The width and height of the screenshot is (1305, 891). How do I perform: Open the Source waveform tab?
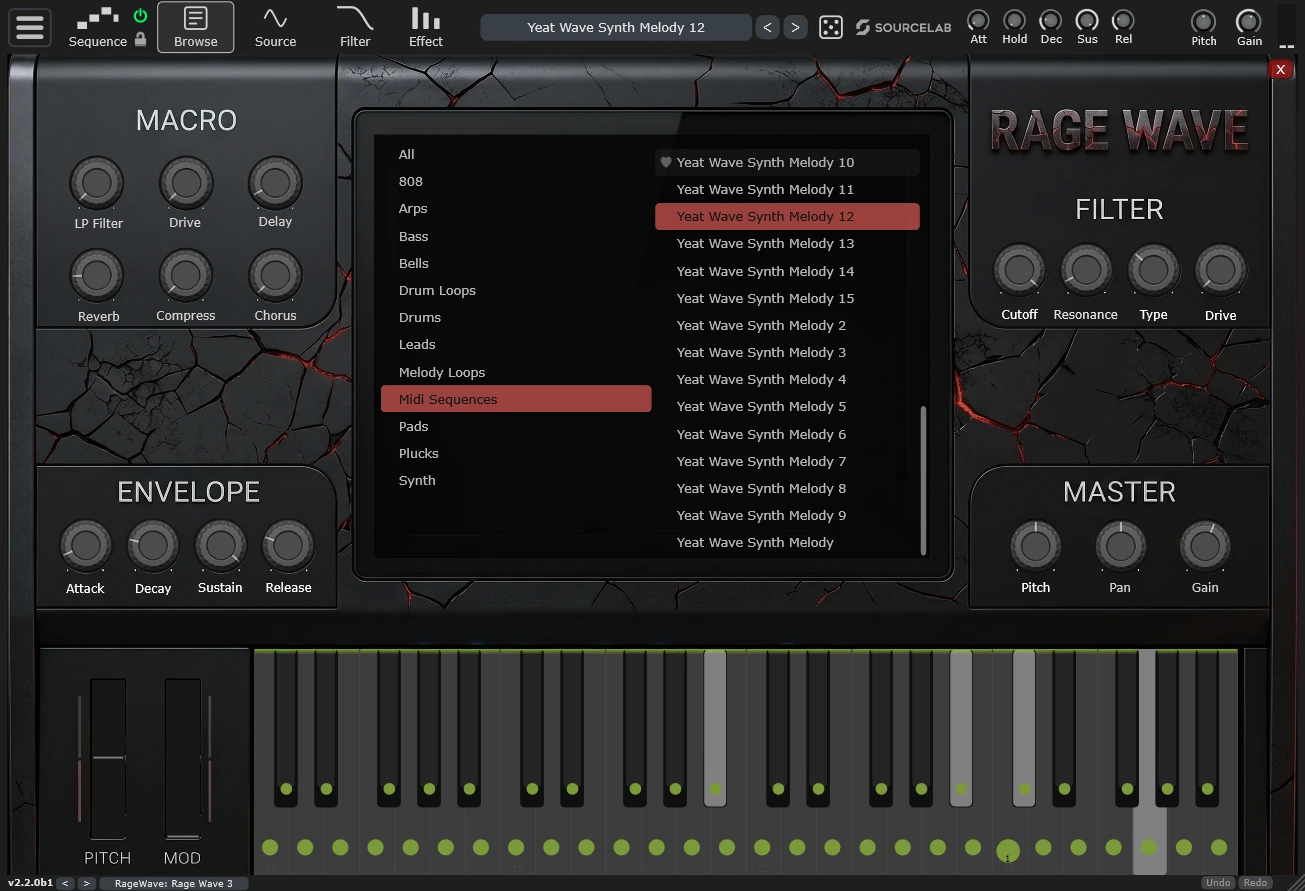[275, 27]
